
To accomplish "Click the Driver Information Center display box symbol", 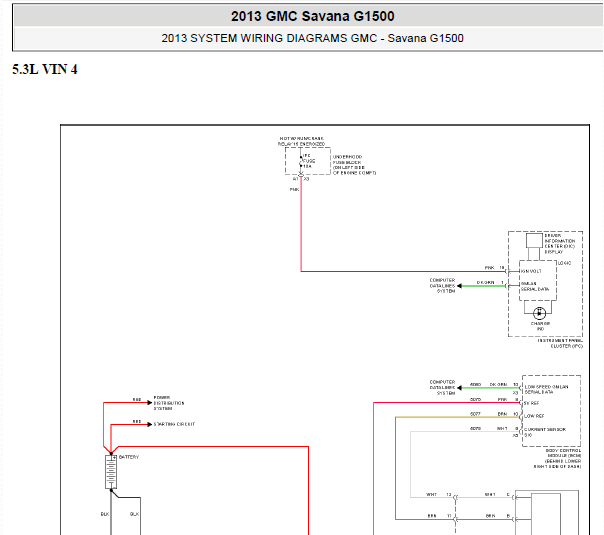I will tap(534, 241).
